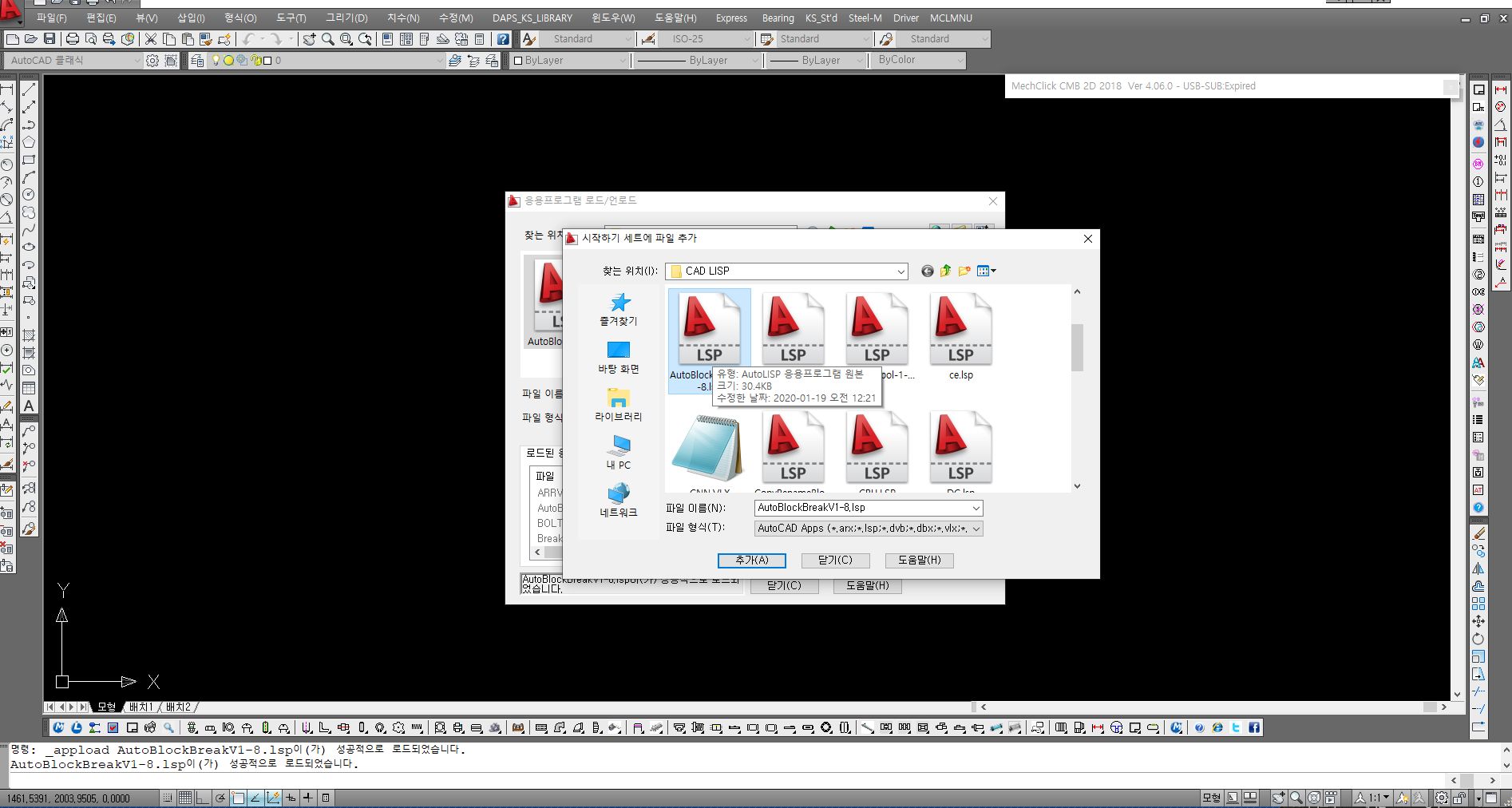Click the file list vertical scrollbar thumb
This screenshot has height=808, width=1512.
click(1077, 347)
